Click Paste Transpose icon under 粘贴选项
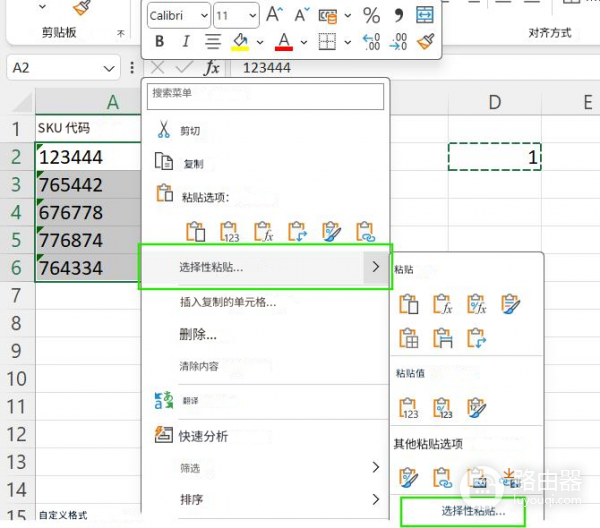600x528 pixels. (x=298, y=232)
